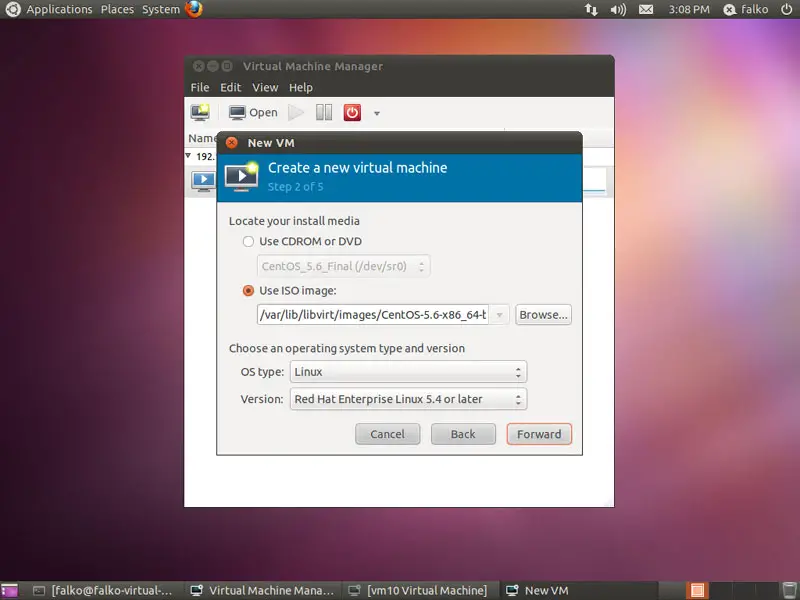This screenshot has width=800, height=600.
Task: Open the View menu in Virtual Machine Manager
Action: [x=265, y=87]
